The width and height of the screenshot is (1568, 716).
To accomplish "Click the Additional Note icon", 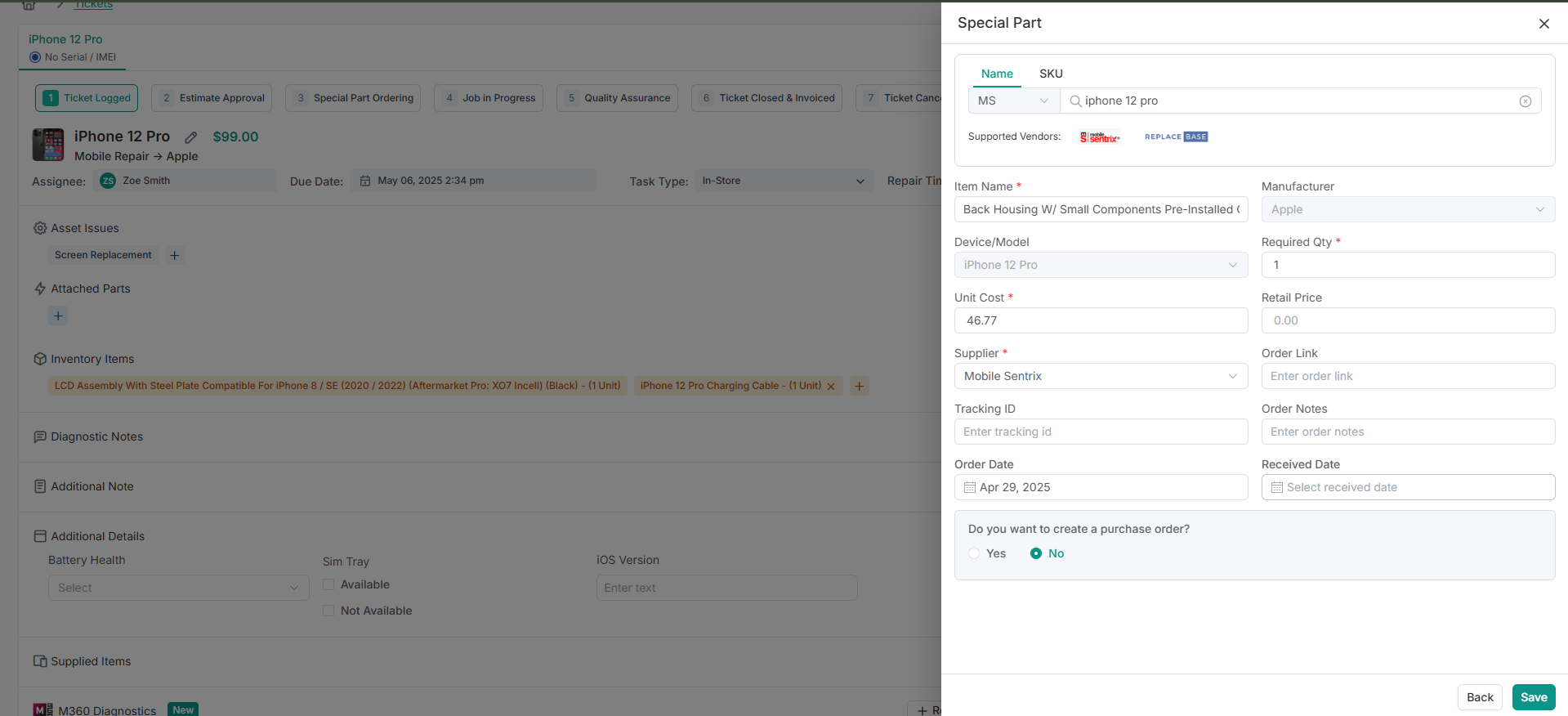I will pyautogui.click(x=40, y=486).
